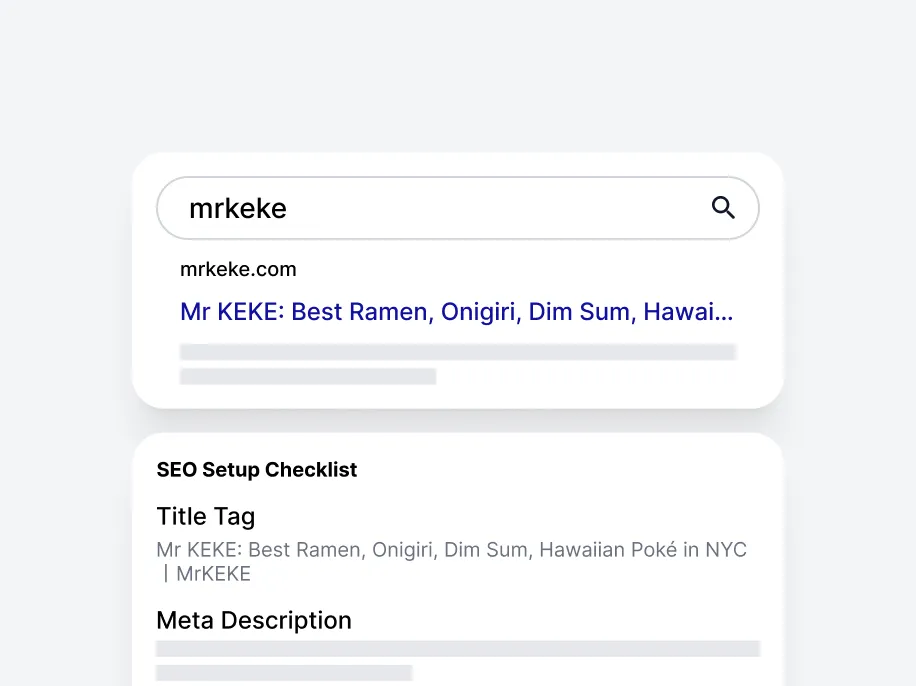Click the short placeholder line in search result
The width and height of the screenshot is (916, 686).
pyautogui.click(x=308, y=377)
